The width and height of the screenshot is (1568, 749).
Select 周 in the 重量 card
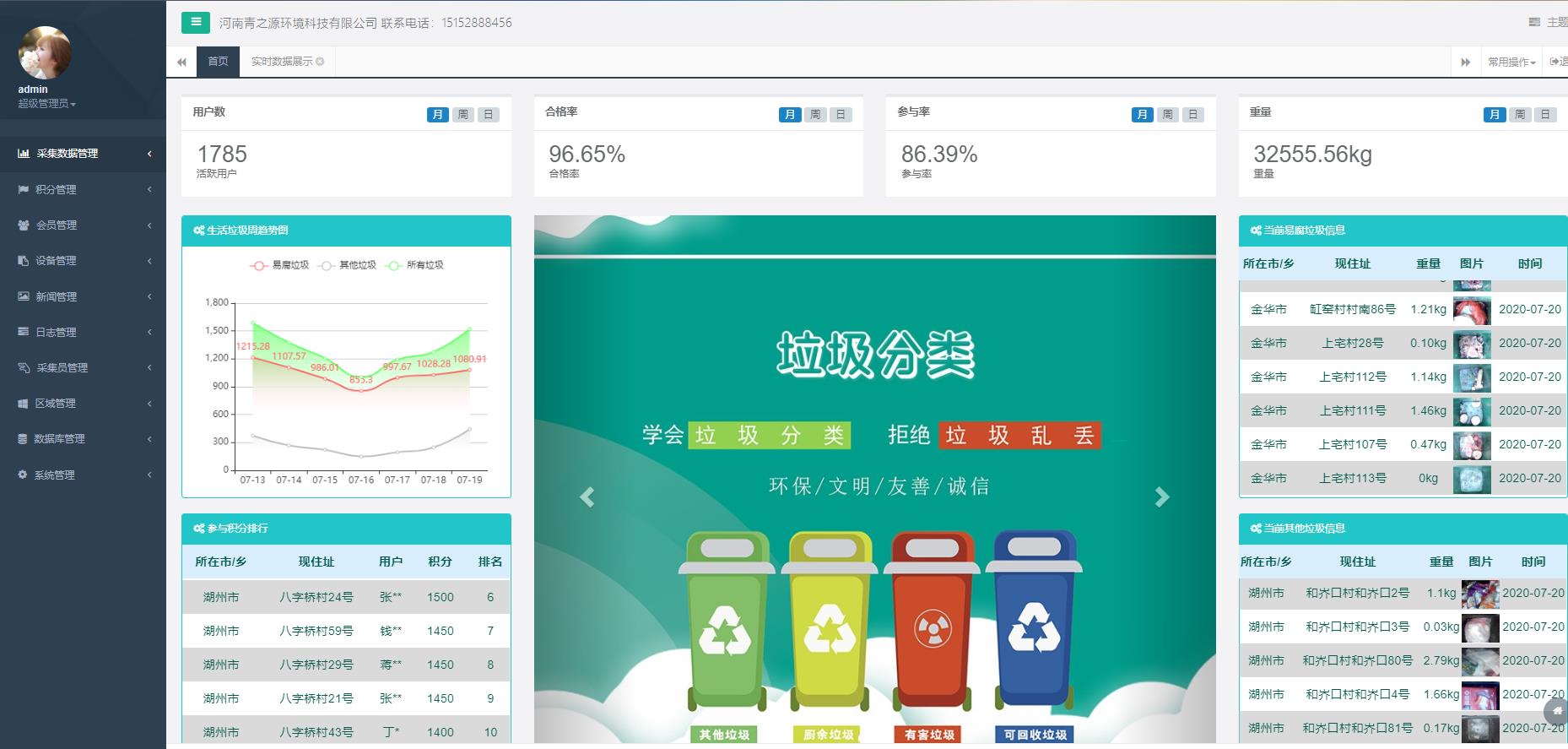coord(1519,115)
